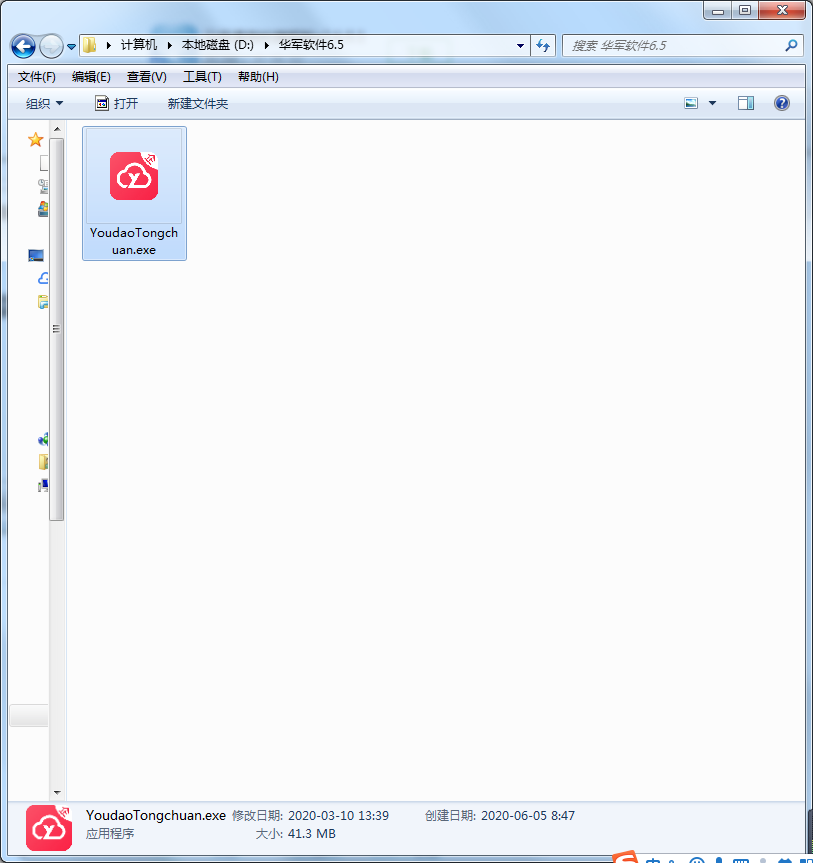This screenshot has width=813, height=863.
Task: Click modified date 2020-03-10 13:39
Action: pyautogui.click(x=339, y=816)
